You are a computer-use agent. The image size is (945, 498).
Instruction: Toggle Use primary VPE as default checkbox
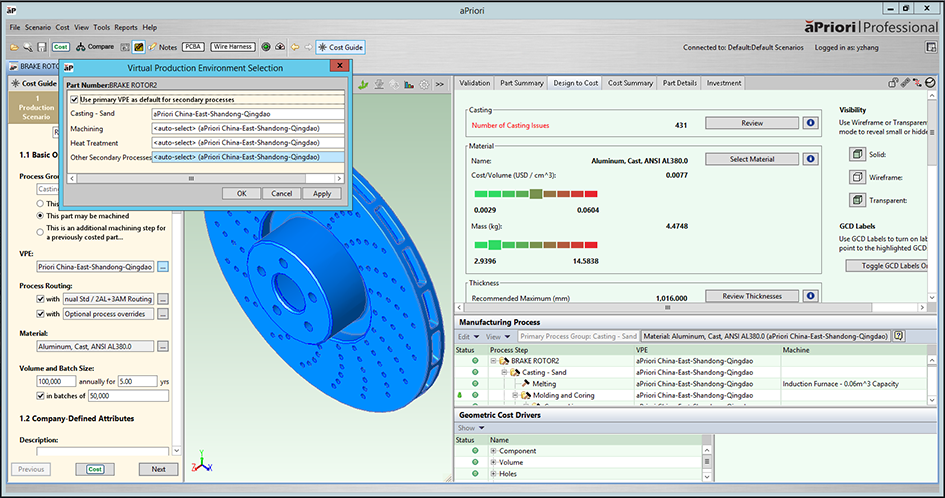(x=74, y=99)
